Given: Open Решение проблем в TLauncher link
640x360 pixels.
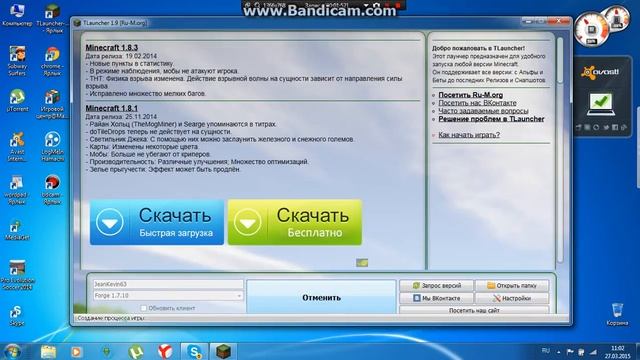Looking at the screenshot, I should coord(491,119).
